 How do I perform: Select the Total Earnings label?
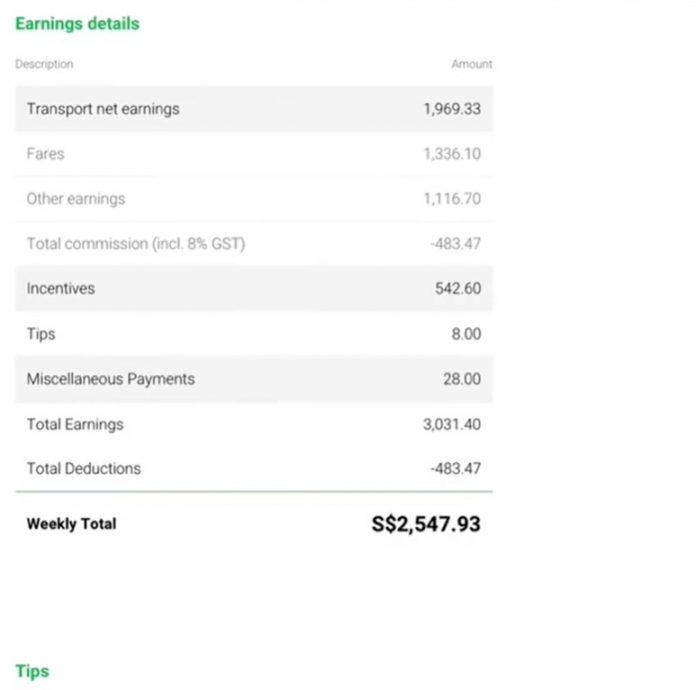coord(75,424)
